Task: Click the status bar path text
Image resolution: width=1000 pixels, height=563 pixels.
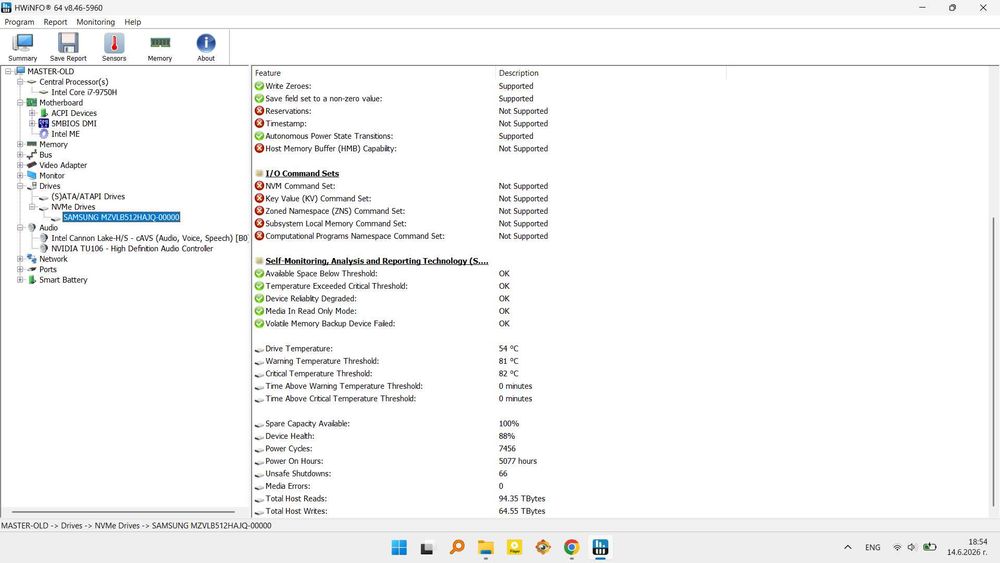Action: point(136,525)
